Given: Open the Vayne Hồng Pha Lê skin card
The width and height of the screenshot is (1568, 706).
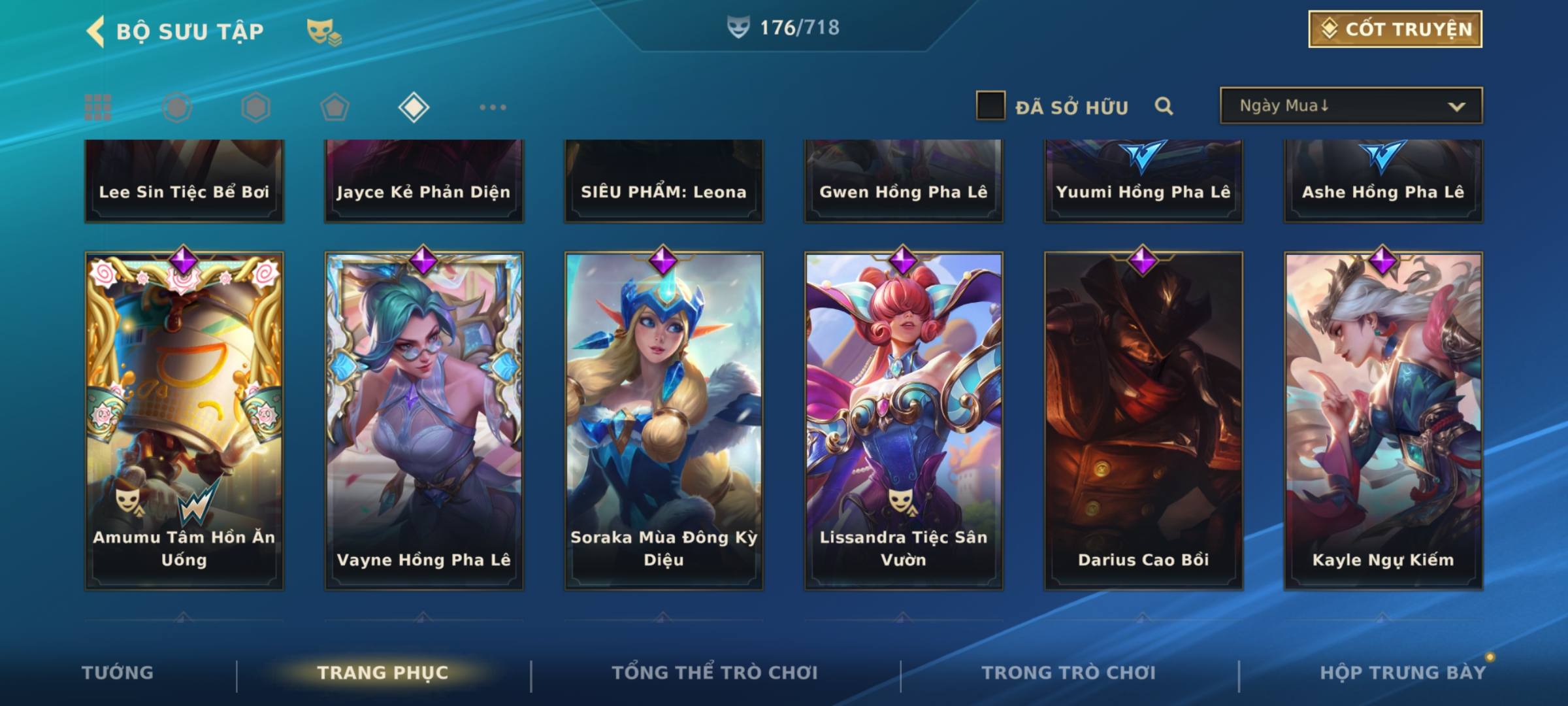Looking at the screenshot, I should [424, 421].
